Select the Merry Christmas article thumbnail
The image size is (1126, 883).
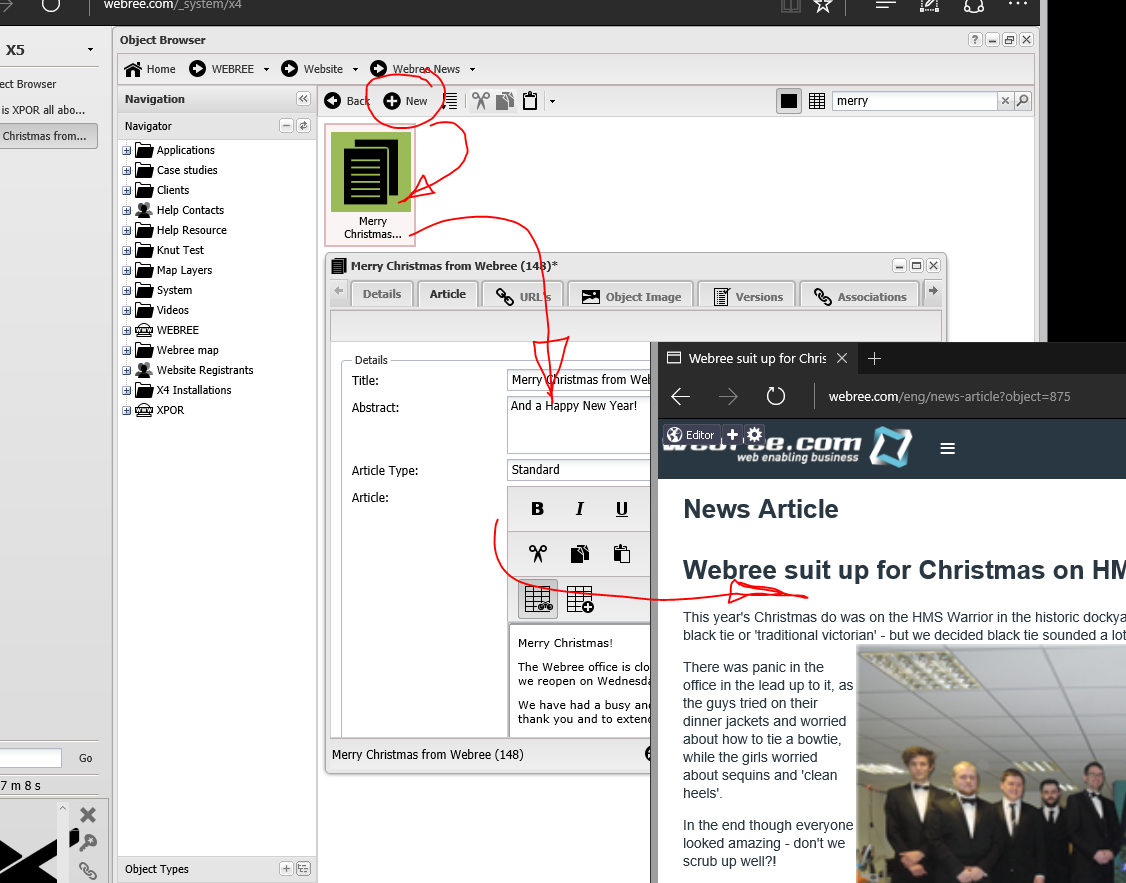(x=371, y=185)
